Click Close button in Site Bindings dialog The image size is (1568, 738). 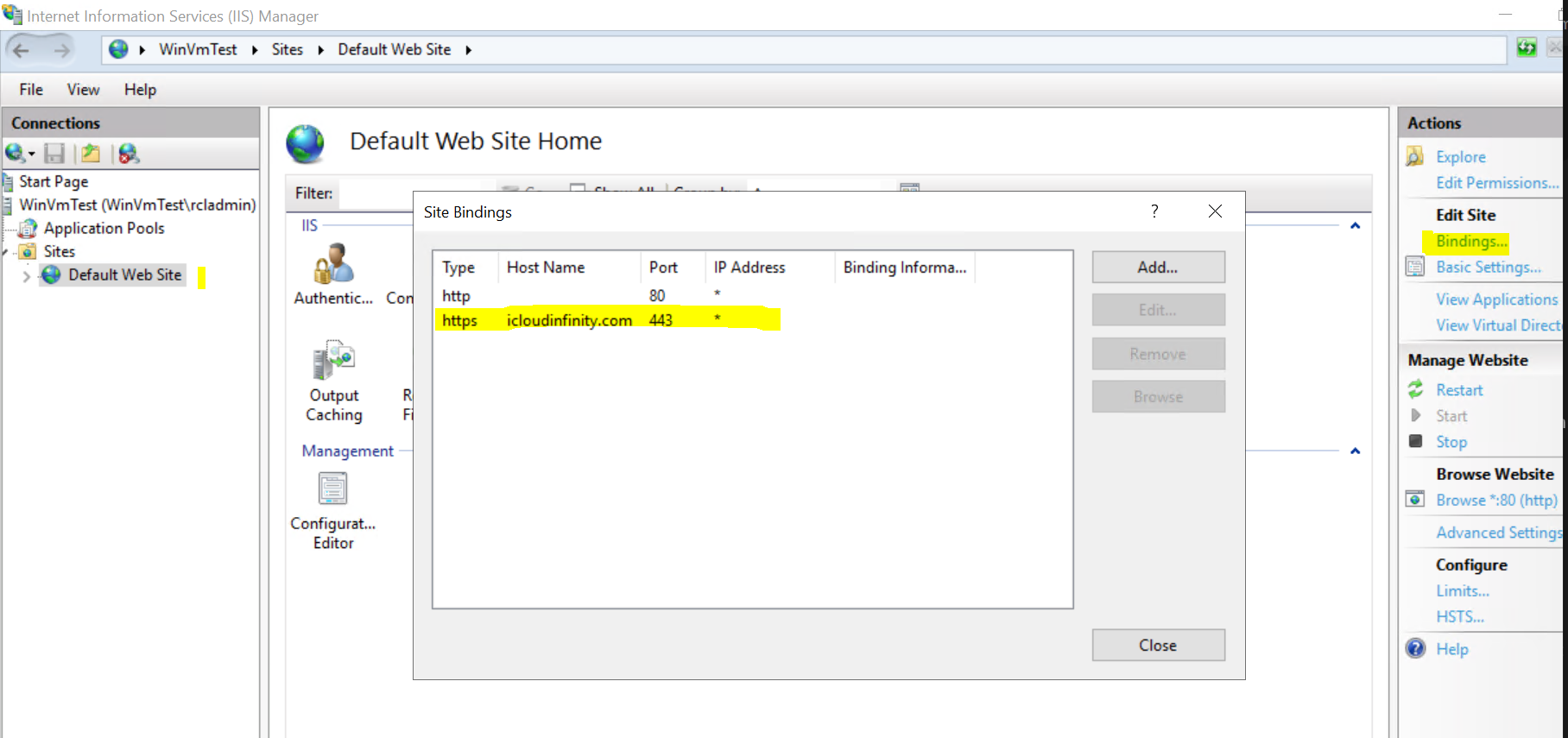[x=1158, y=646]
